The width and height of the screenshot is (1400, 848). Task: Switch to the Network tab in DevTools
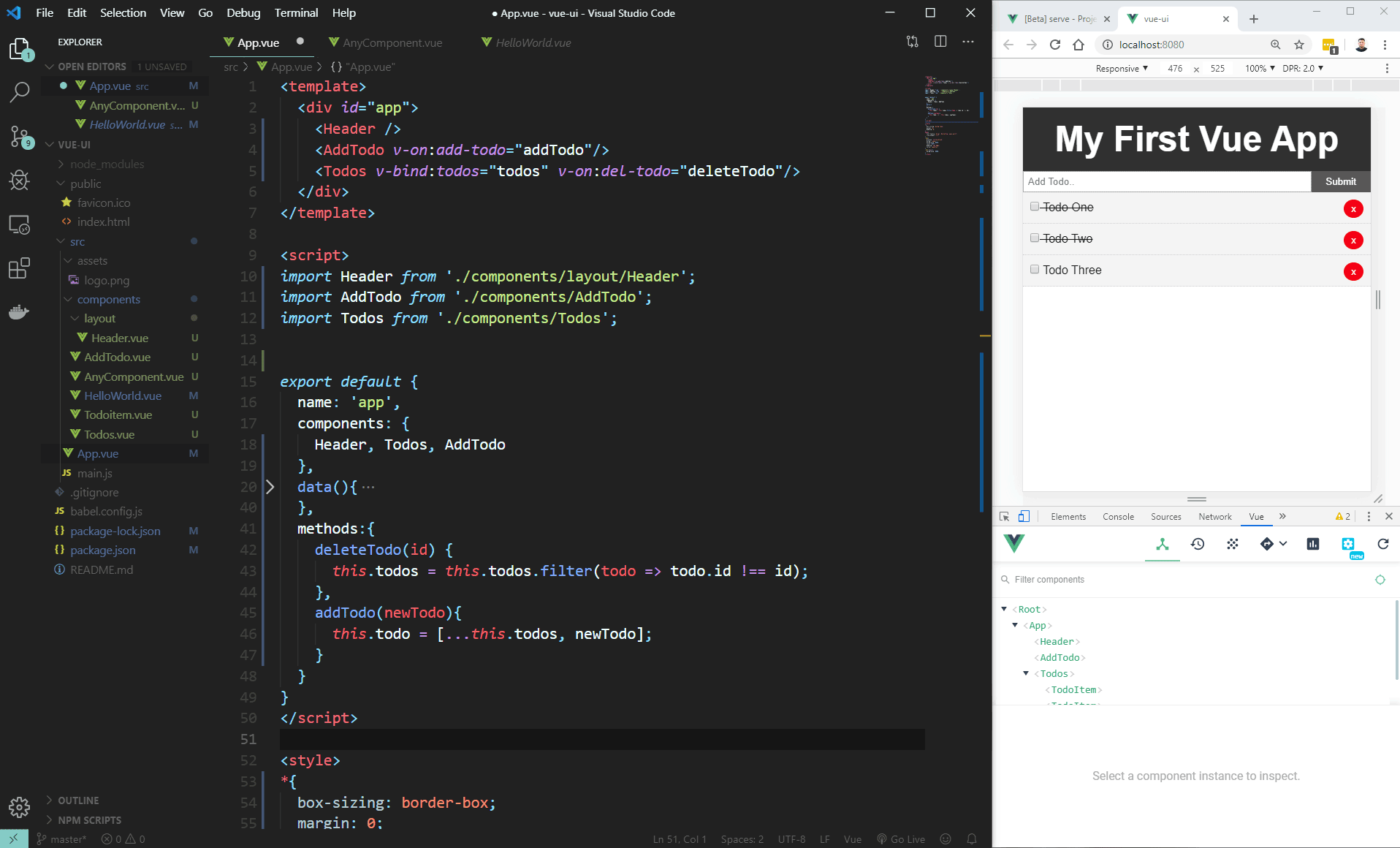[1214, 516]
